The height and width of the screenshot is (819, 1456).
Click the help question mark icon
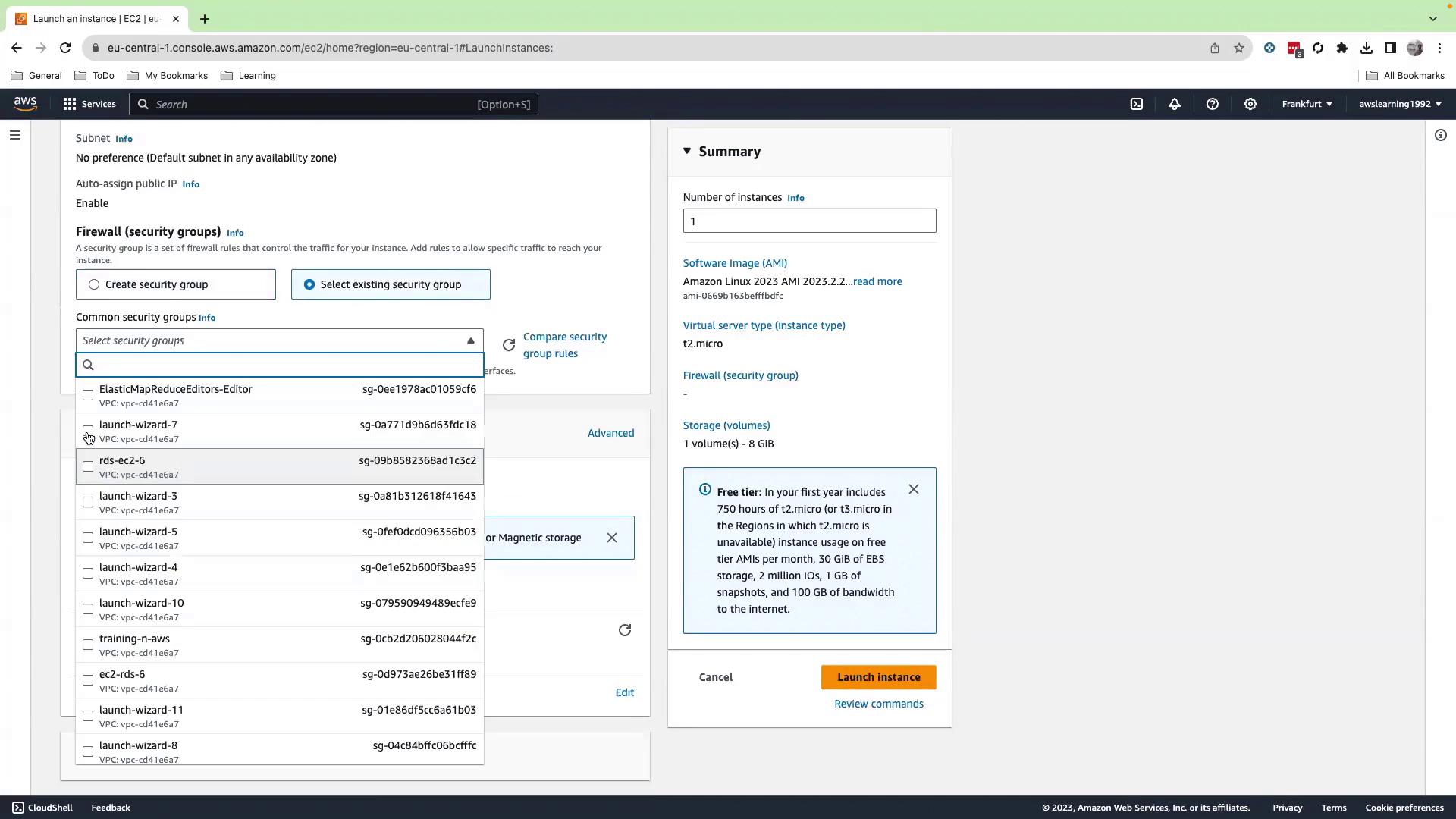click(x=1212, y=104)
